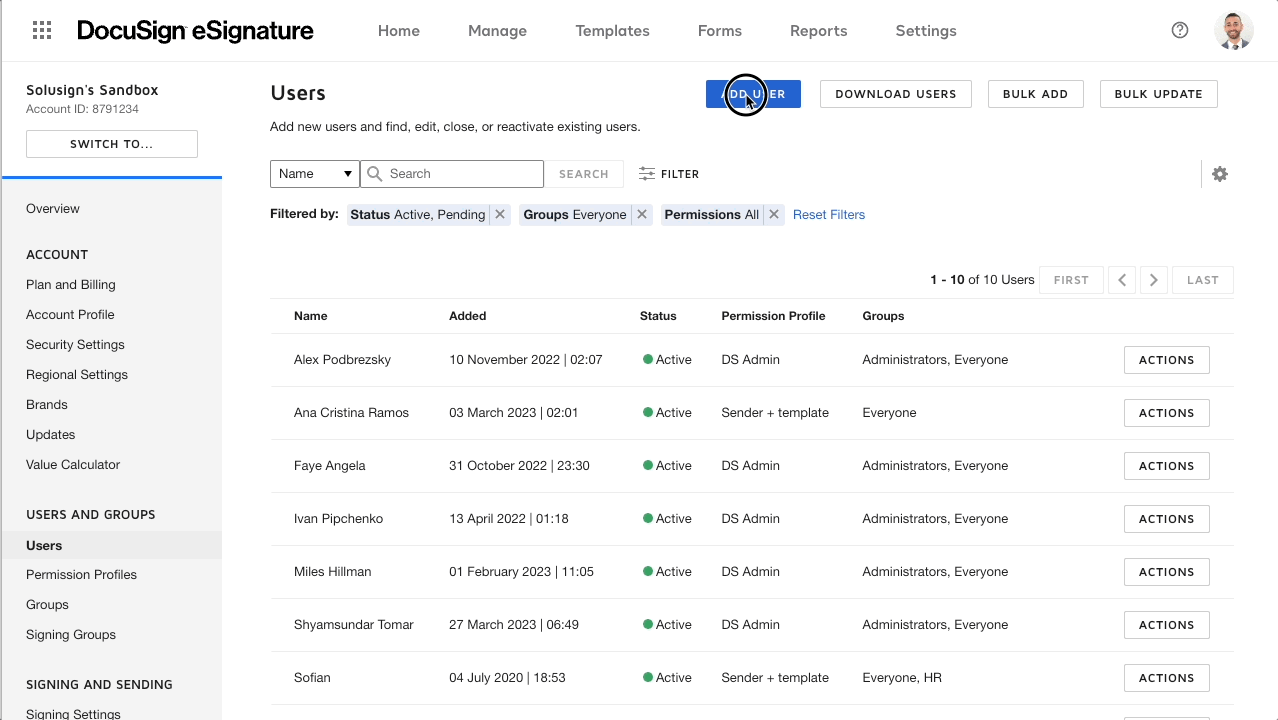Image resolution: width=1278 pixels, height=720 pixels.
Task: Click the Added column header
Action: tap(468, 316)
